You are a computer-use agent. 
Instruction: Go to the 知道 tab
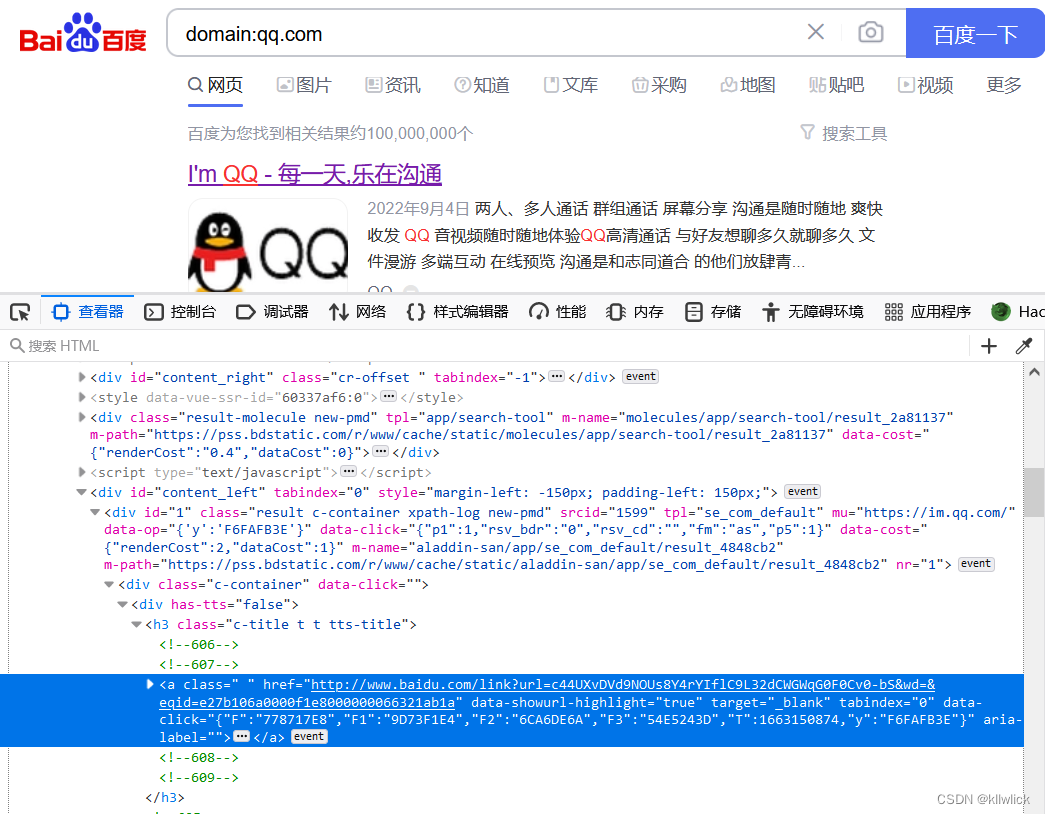point(481,85)
